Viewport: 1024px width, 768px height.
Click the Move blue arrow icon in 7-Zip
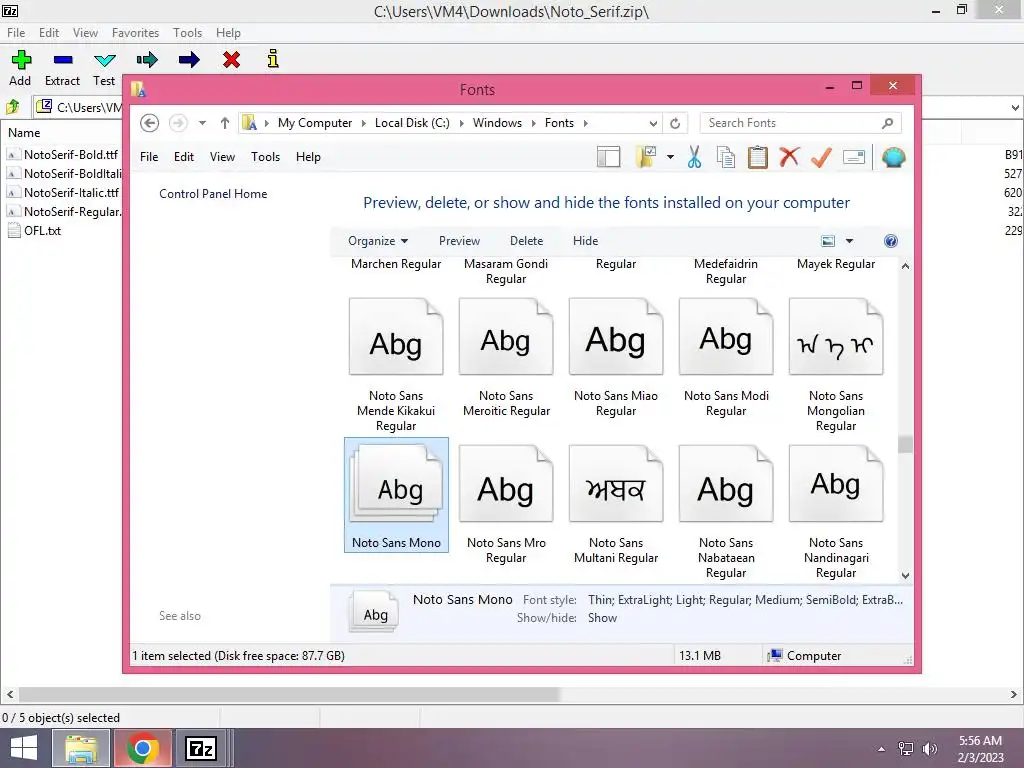coord(189,60)
